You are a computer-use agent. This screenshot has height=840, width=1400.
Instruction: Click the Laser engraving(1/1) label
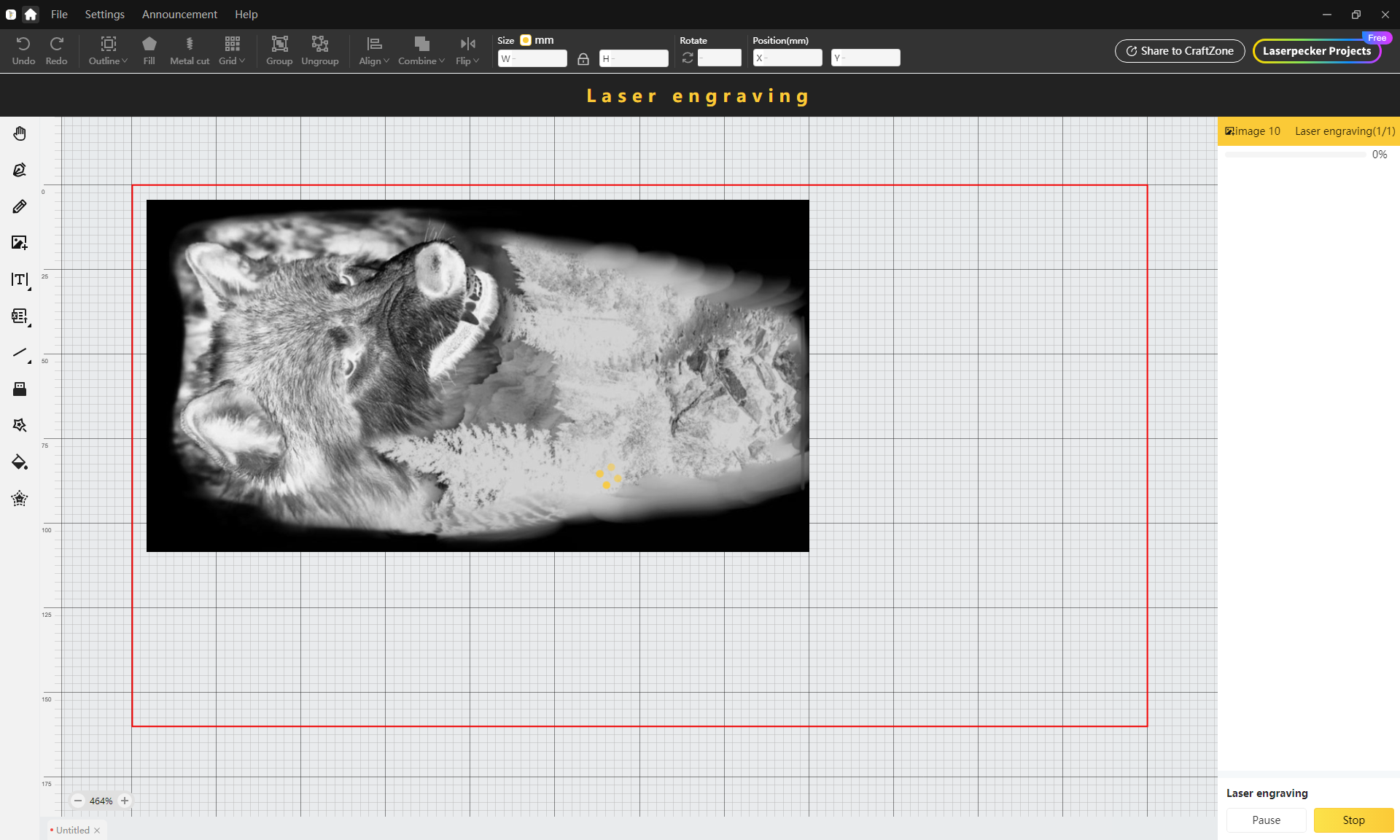click(x=1345, y=131)
